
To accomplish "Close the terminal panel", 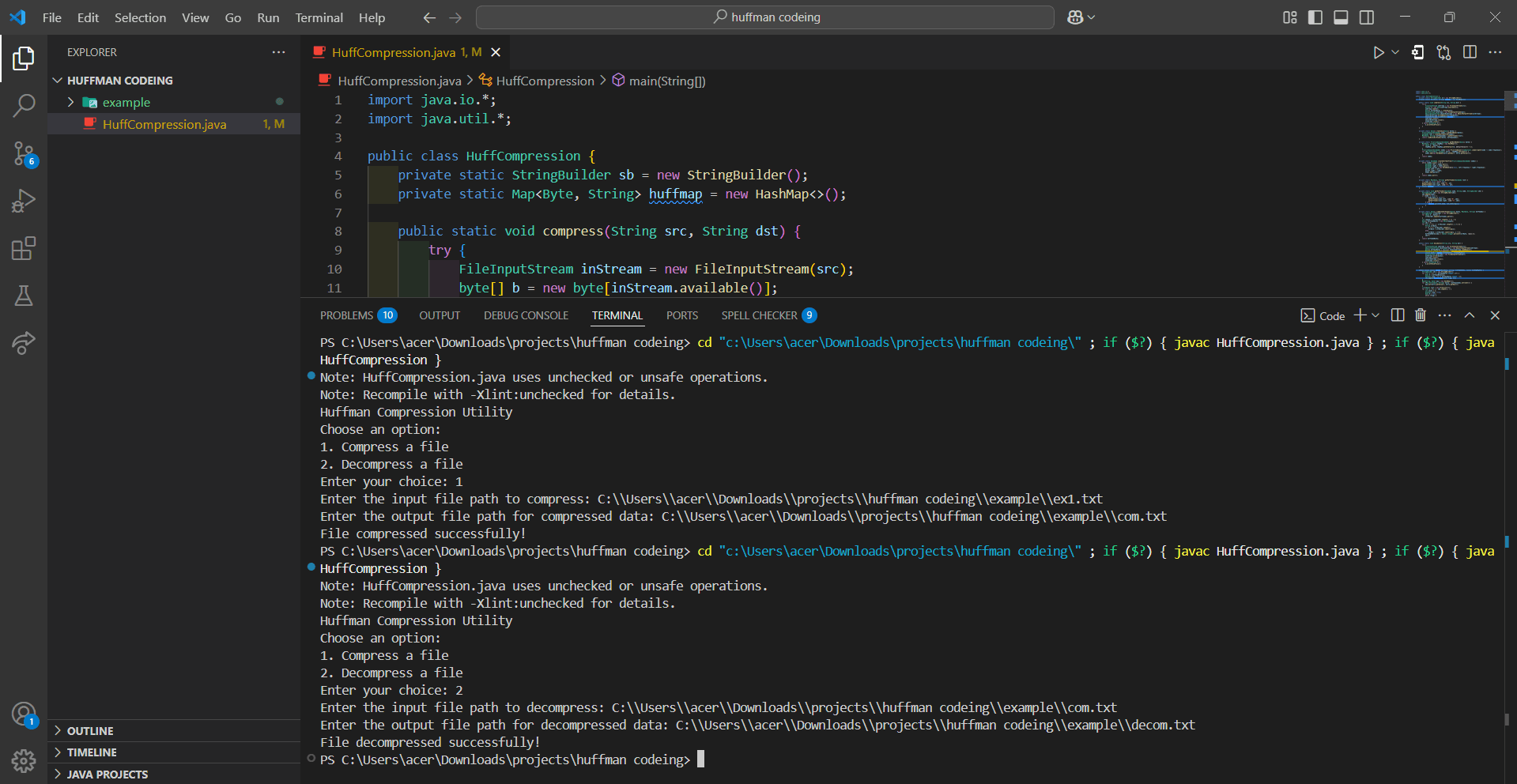I will tap(1495, 315).
